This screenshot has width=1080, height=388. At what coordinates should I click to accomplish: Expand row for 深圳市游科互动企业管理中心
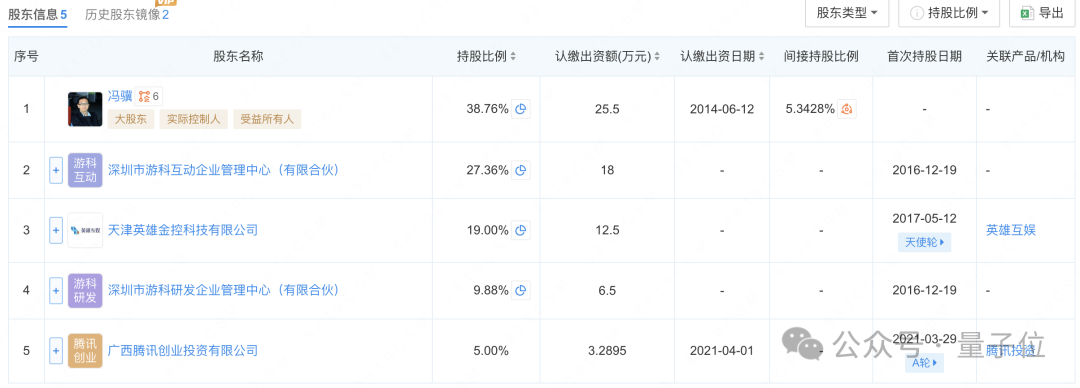coord(56,170)
